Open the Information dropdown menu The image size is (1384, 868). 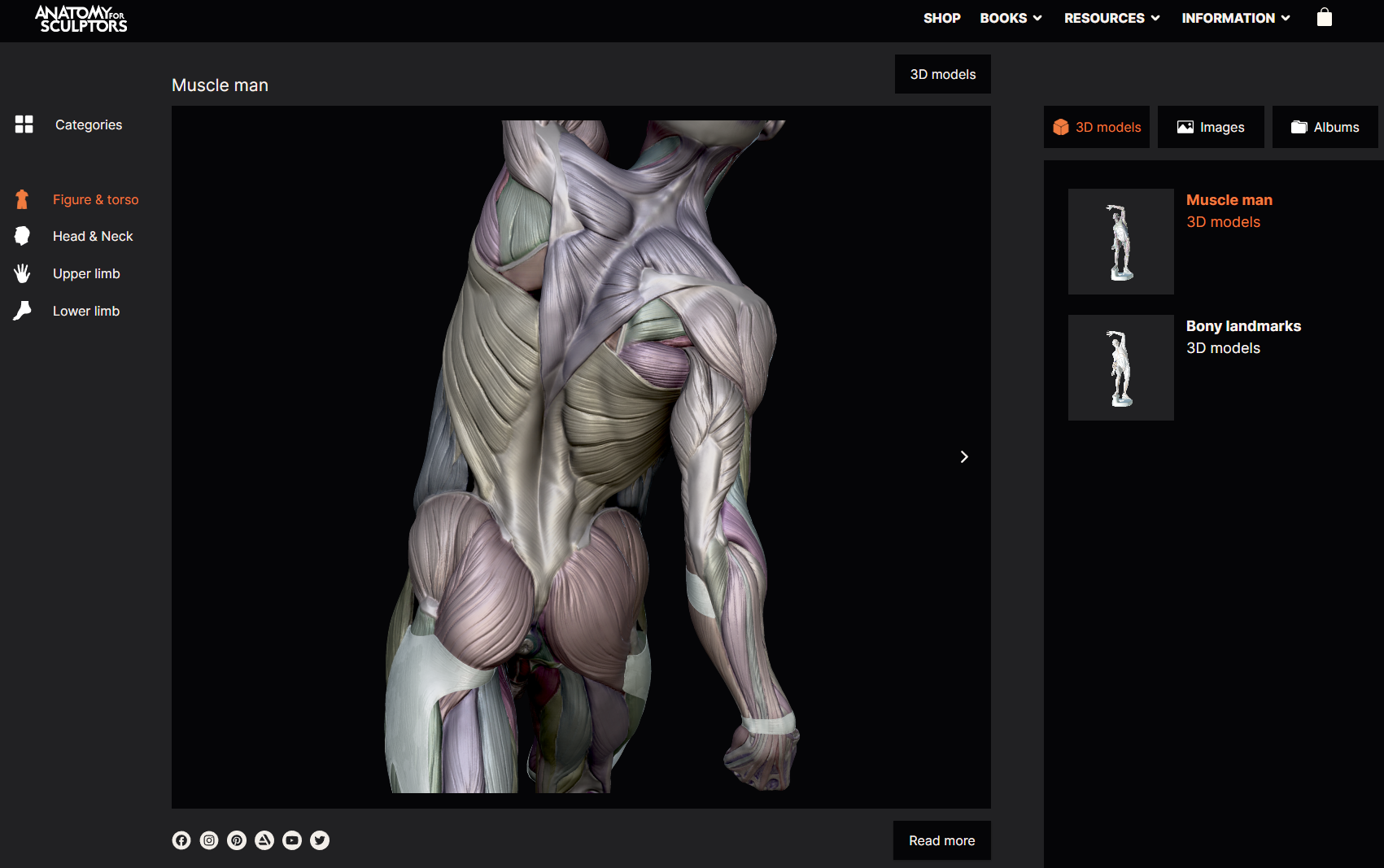(1235, 18)
